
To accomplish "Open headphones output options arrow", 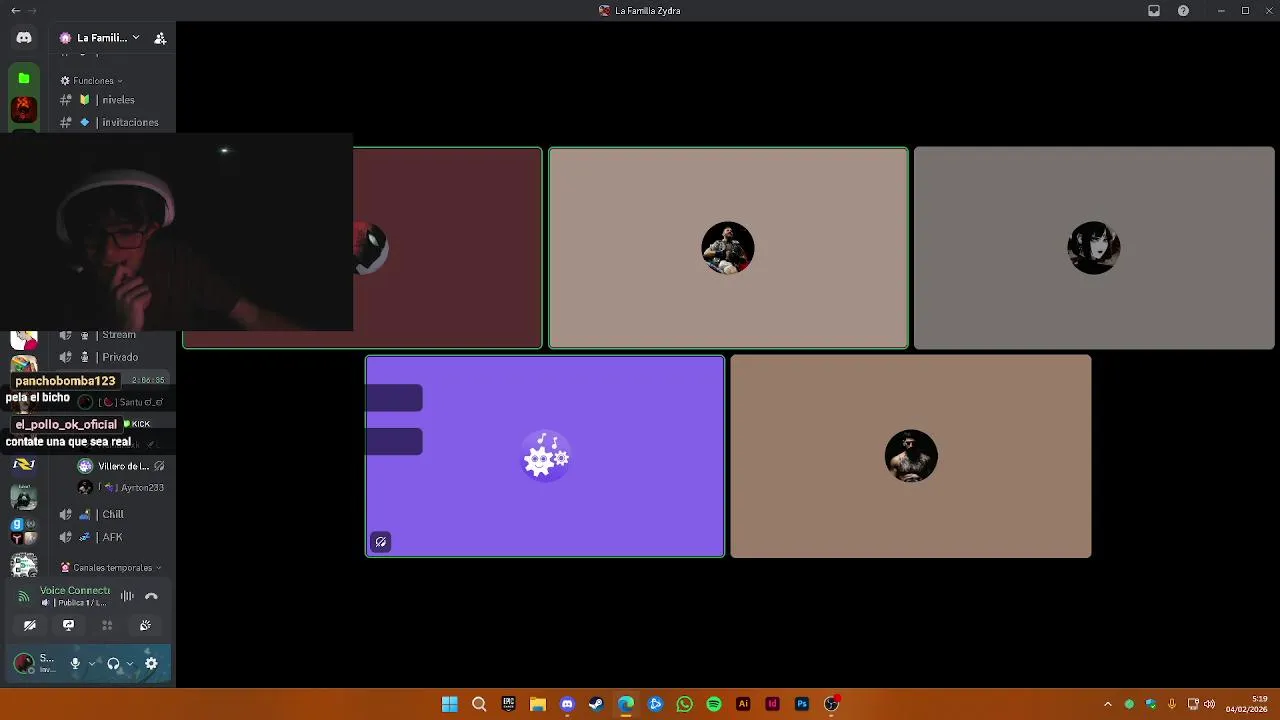I will coord(130,663).
